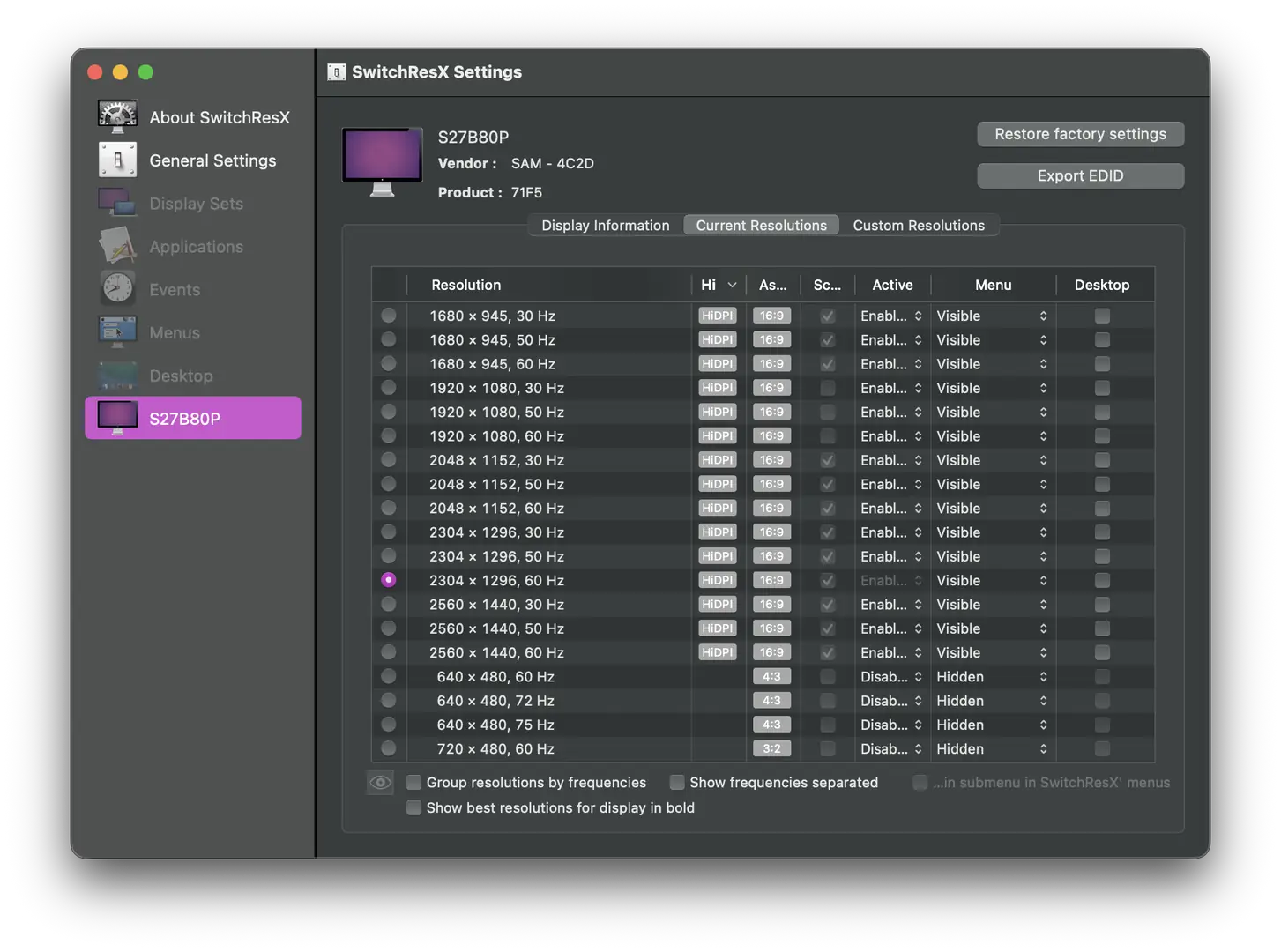Viewport: 1281px width, 952px height.
Task: Click S27B80P monitor icon in sidebar
Action: pos(117,418)
